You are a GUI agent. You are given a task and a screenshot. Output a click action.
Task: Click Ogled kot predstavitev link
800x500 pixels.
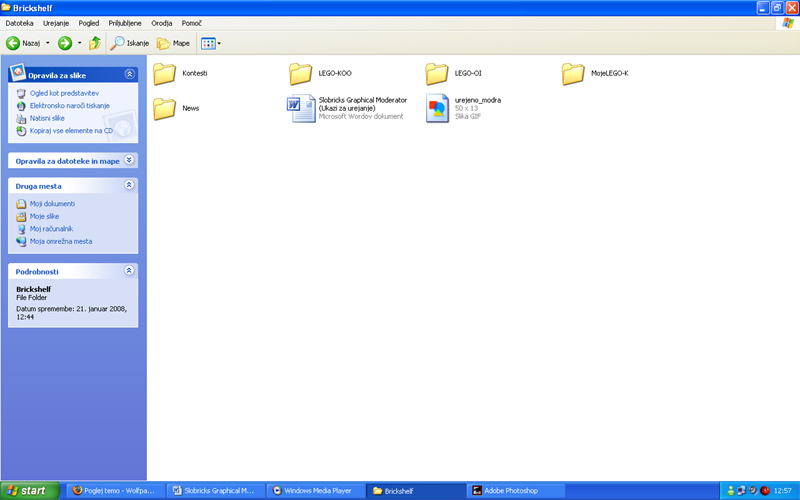tap(64, 93)
